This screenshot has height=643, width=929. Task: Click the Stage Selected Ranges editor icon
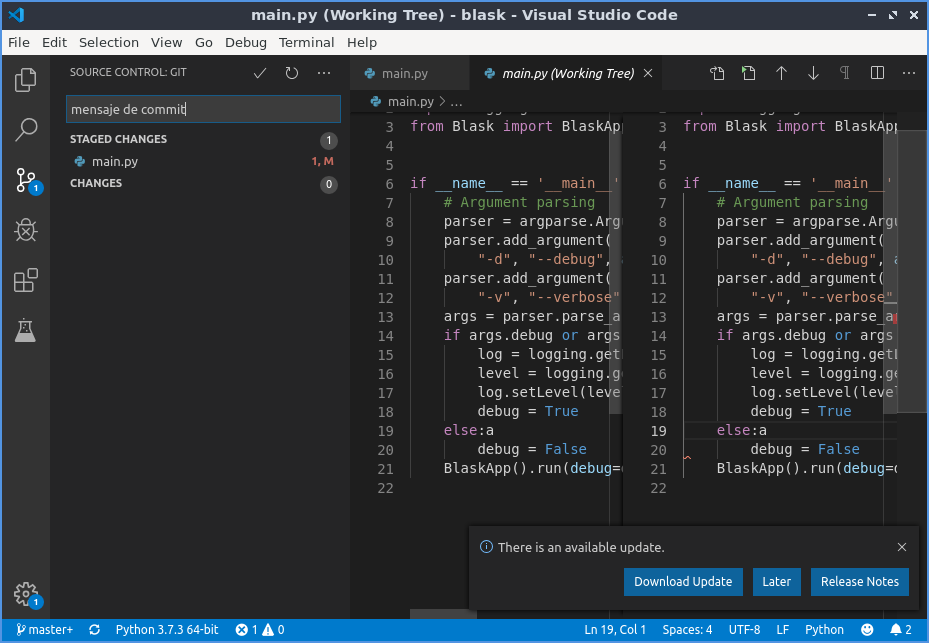pos(749,73)
